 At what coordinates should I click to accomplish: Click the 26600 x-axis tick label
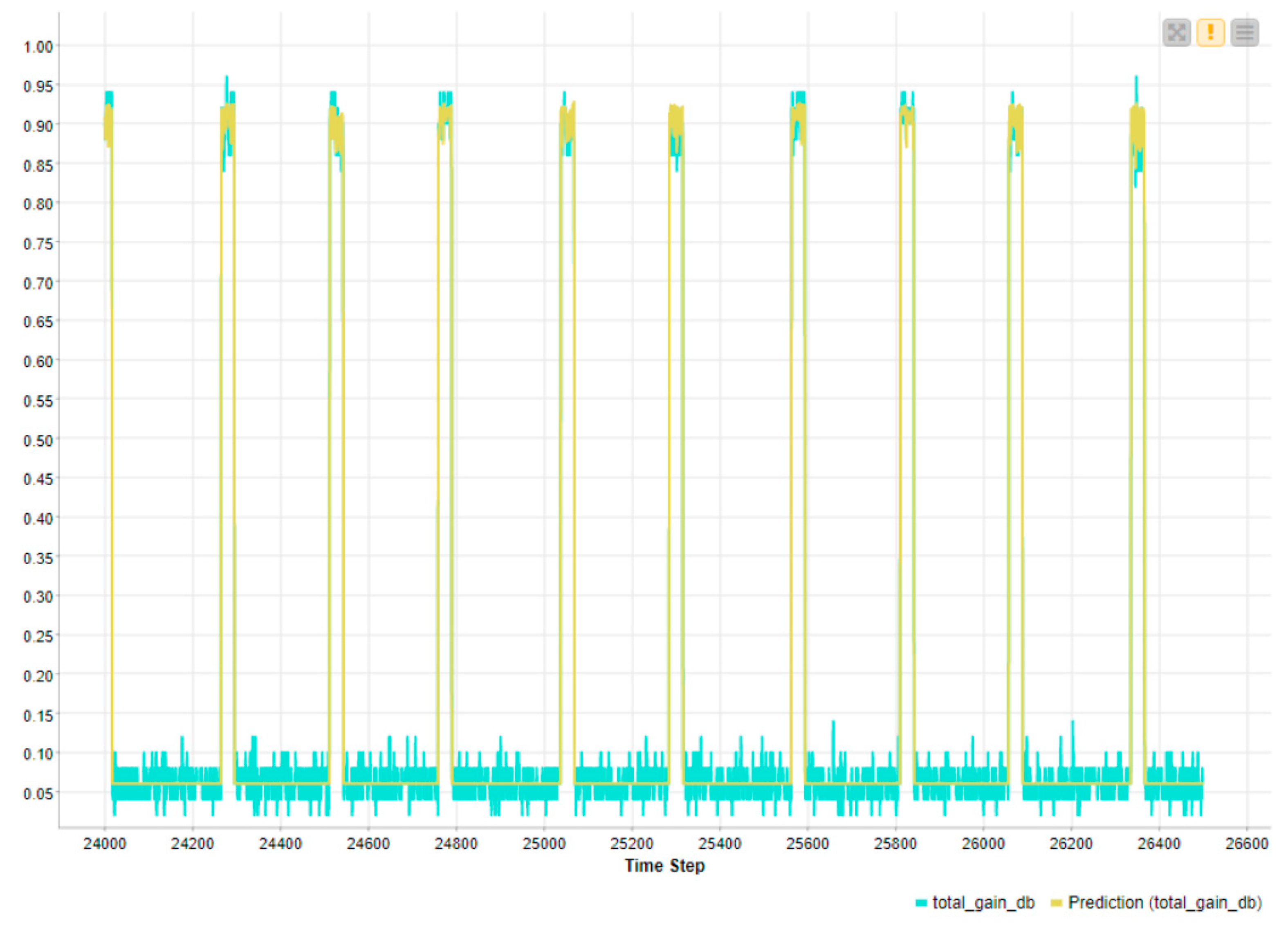click(x=1247, y=844)
